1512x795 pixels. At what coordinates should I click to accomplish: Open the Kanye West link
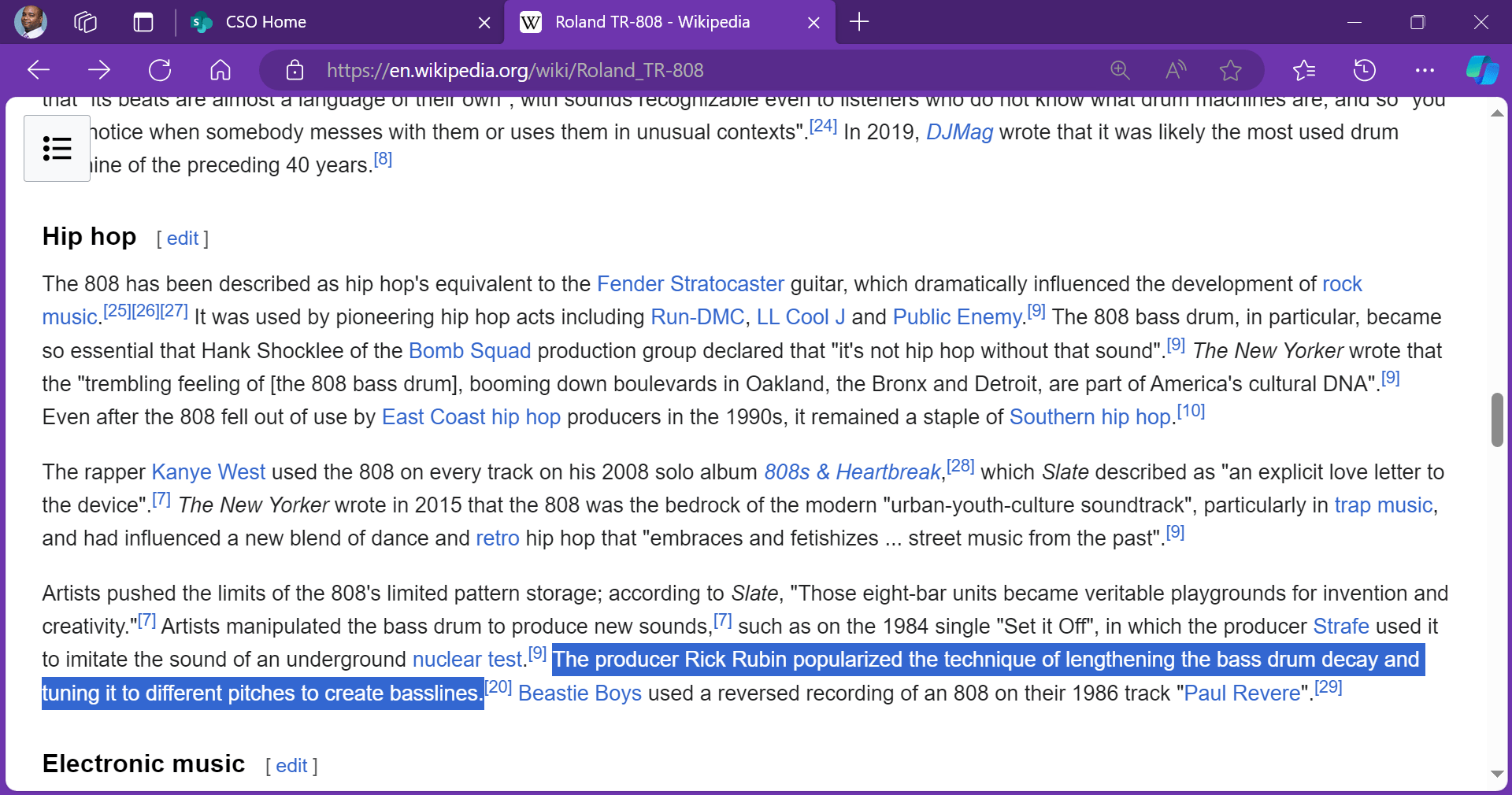tap(209, 472)
